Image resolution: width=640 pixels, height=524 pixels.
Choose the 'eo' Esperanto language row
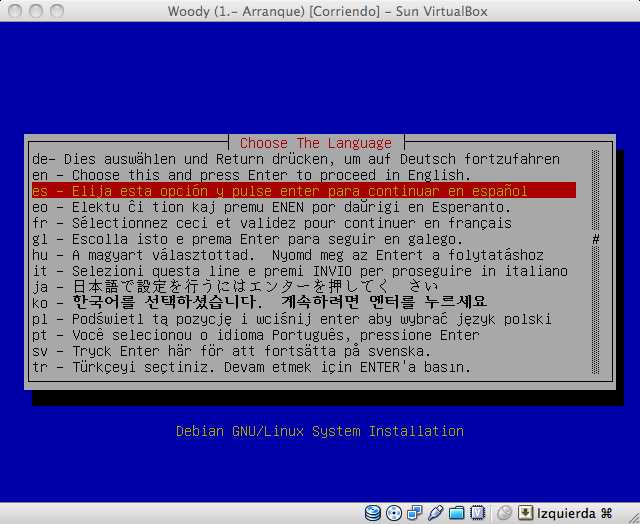(x=304, y=207)
